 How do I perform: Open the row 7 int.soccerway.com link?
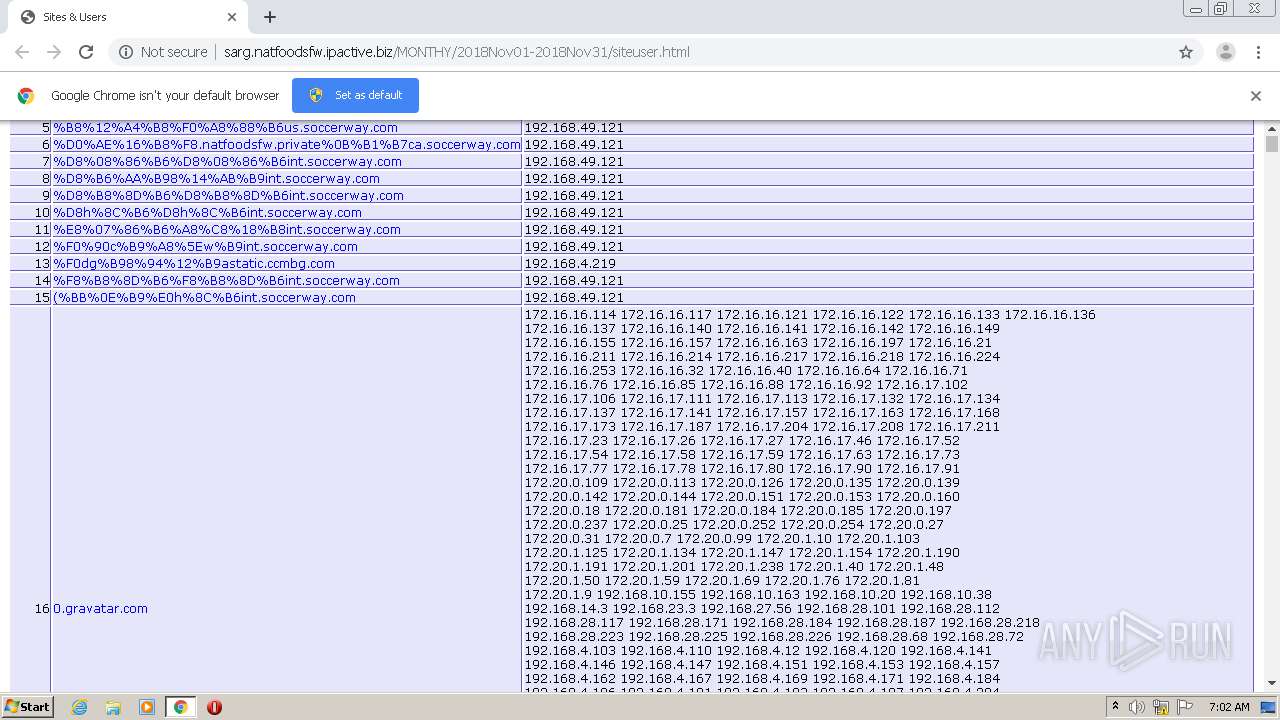[227, 161]
